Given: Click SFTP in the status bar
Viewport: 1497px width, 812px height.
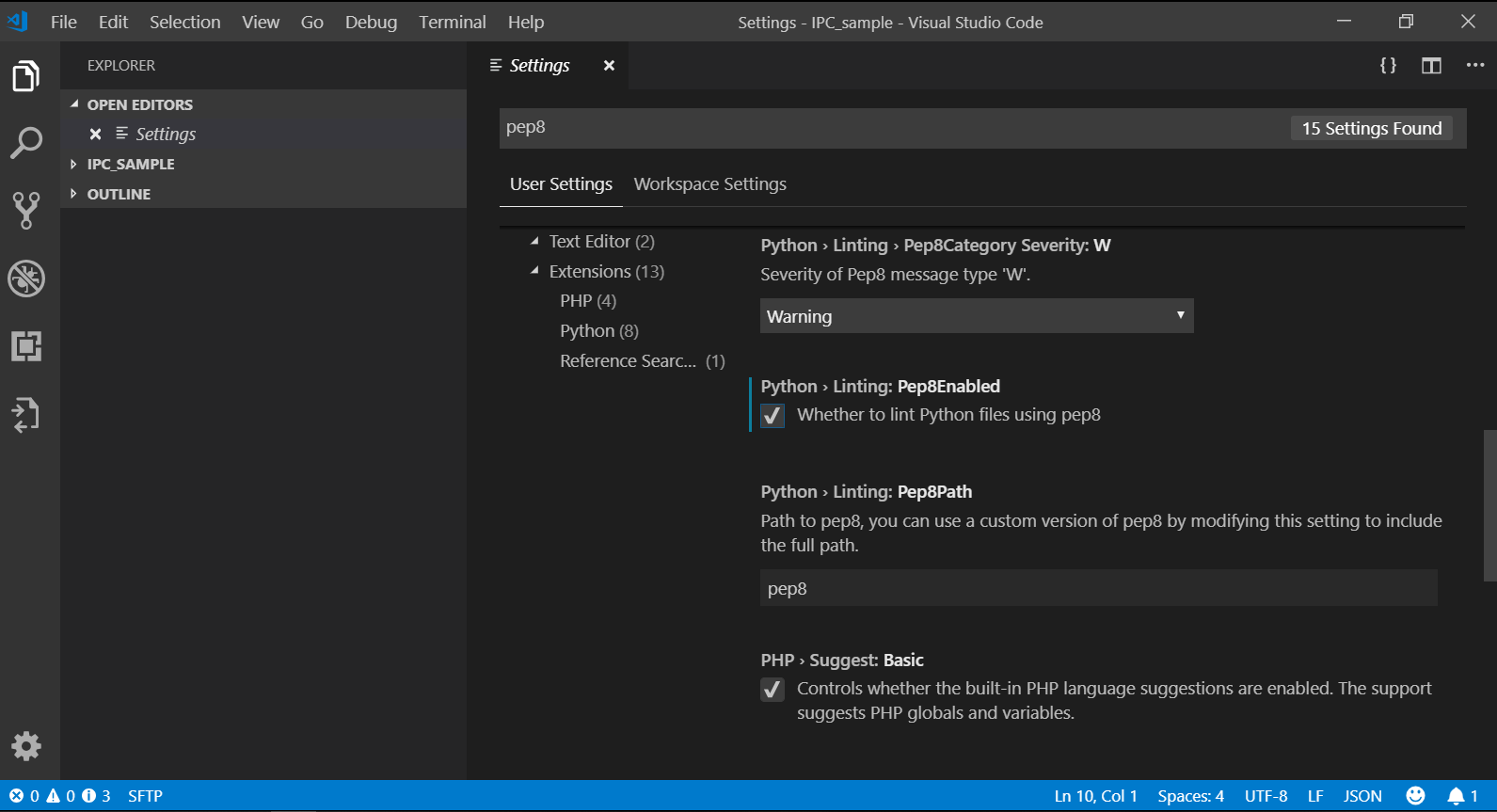Looking at the screenshot, I should (x=145, y=796).
